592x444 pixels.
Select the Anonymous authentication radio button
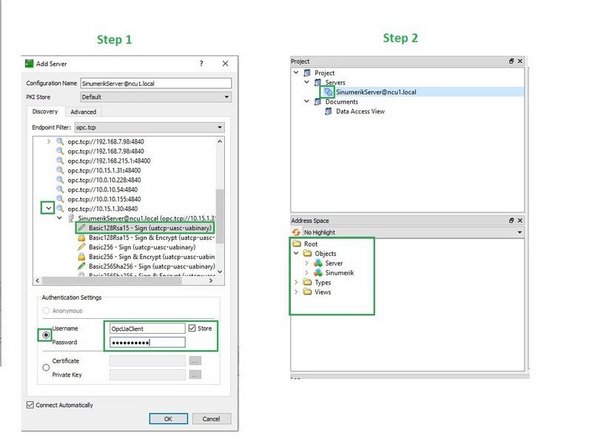tap(46, 310)
